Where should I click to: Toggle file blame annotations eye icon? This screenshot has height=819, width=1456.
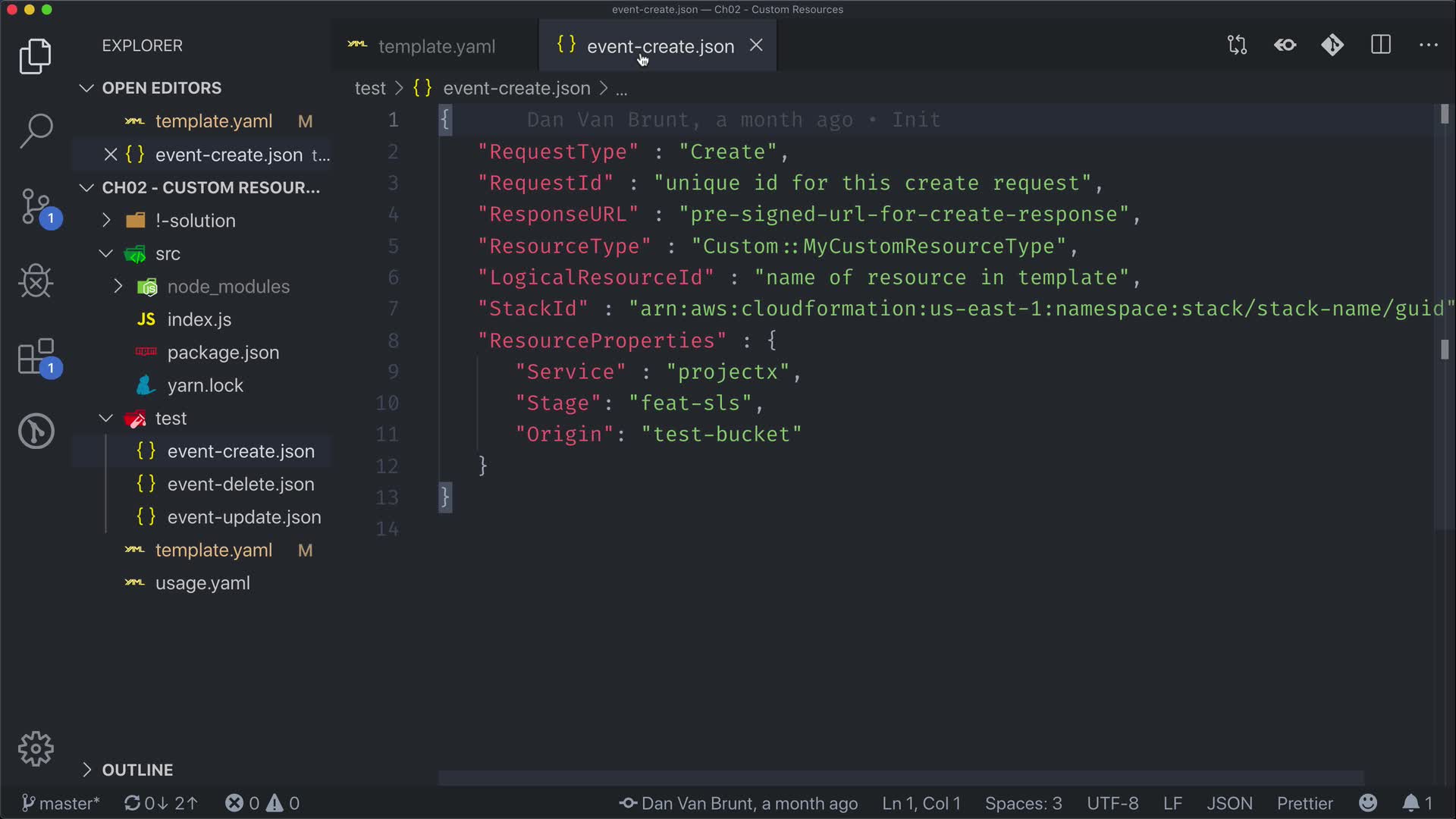1285,45
